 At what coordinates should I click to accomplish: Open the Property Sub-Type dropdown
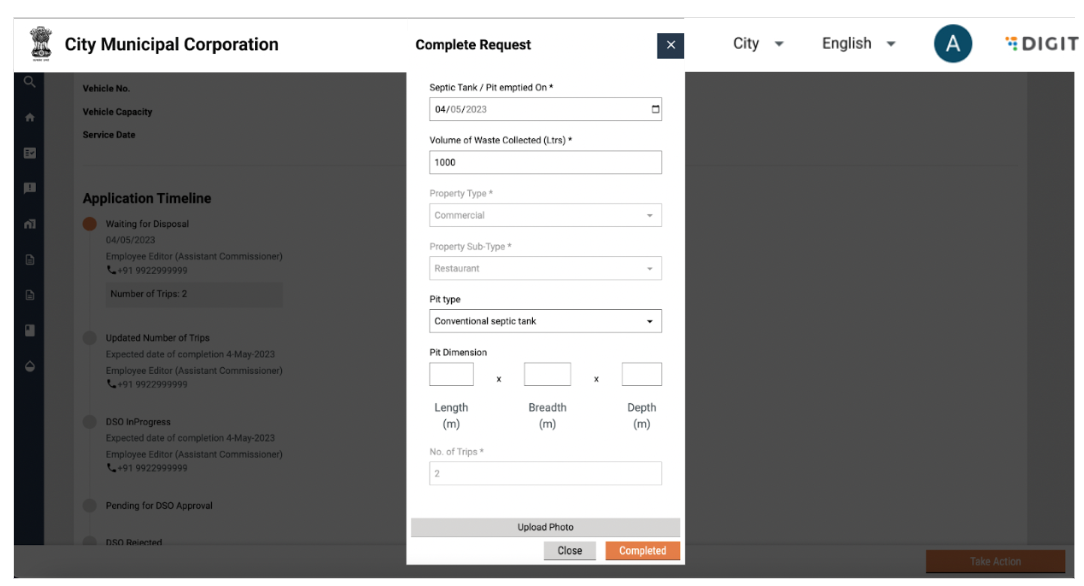tap(545, 268)
